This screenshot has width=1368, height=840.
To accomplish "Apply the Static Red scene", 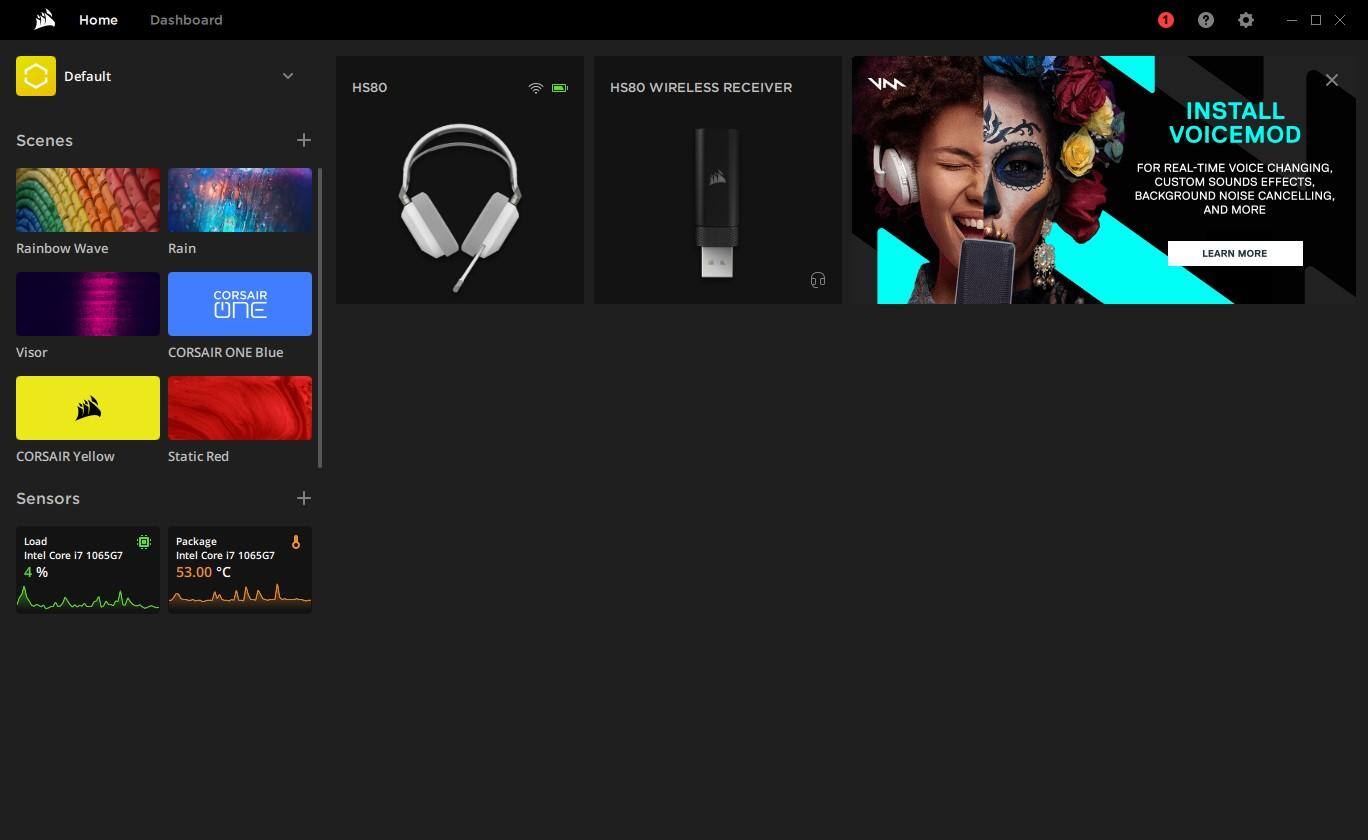I will point(240,408).
